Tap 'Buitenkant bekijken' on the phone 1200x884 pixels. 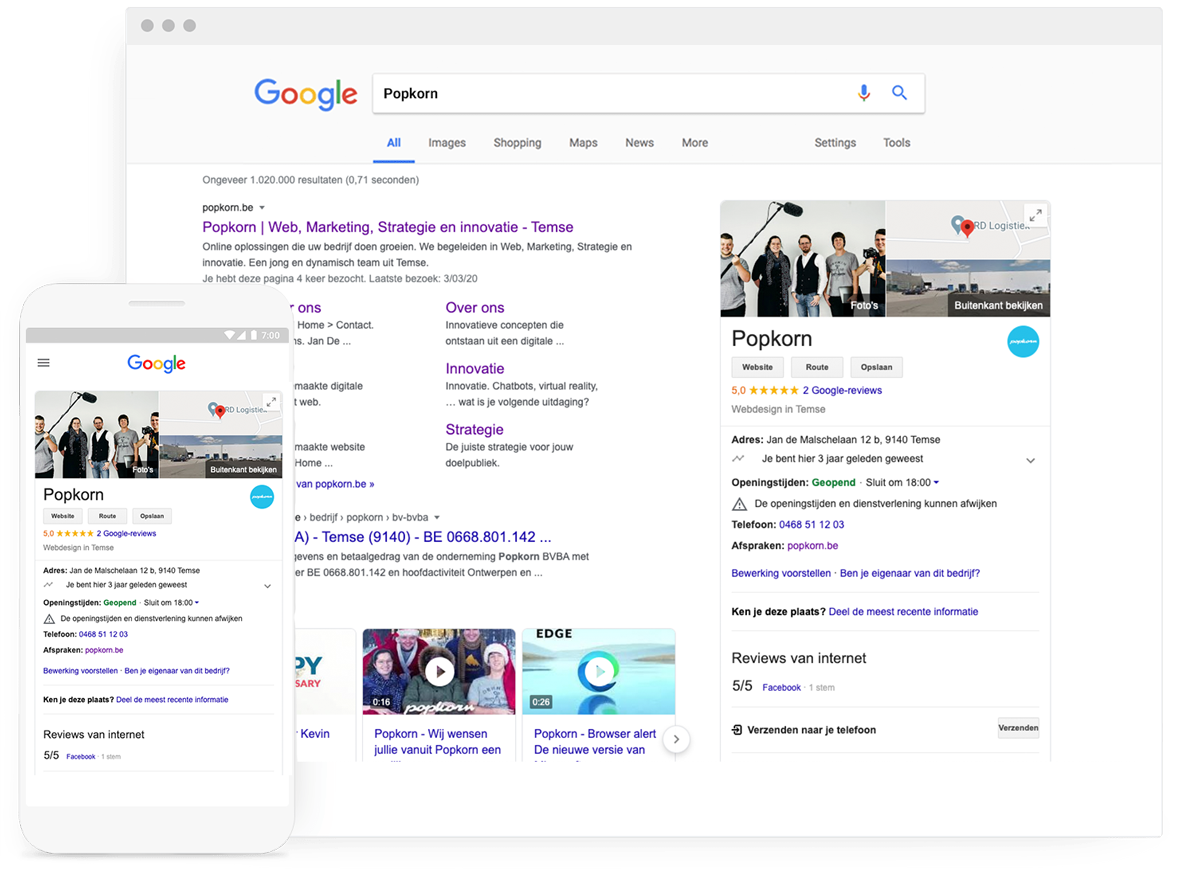pos(221,457)
